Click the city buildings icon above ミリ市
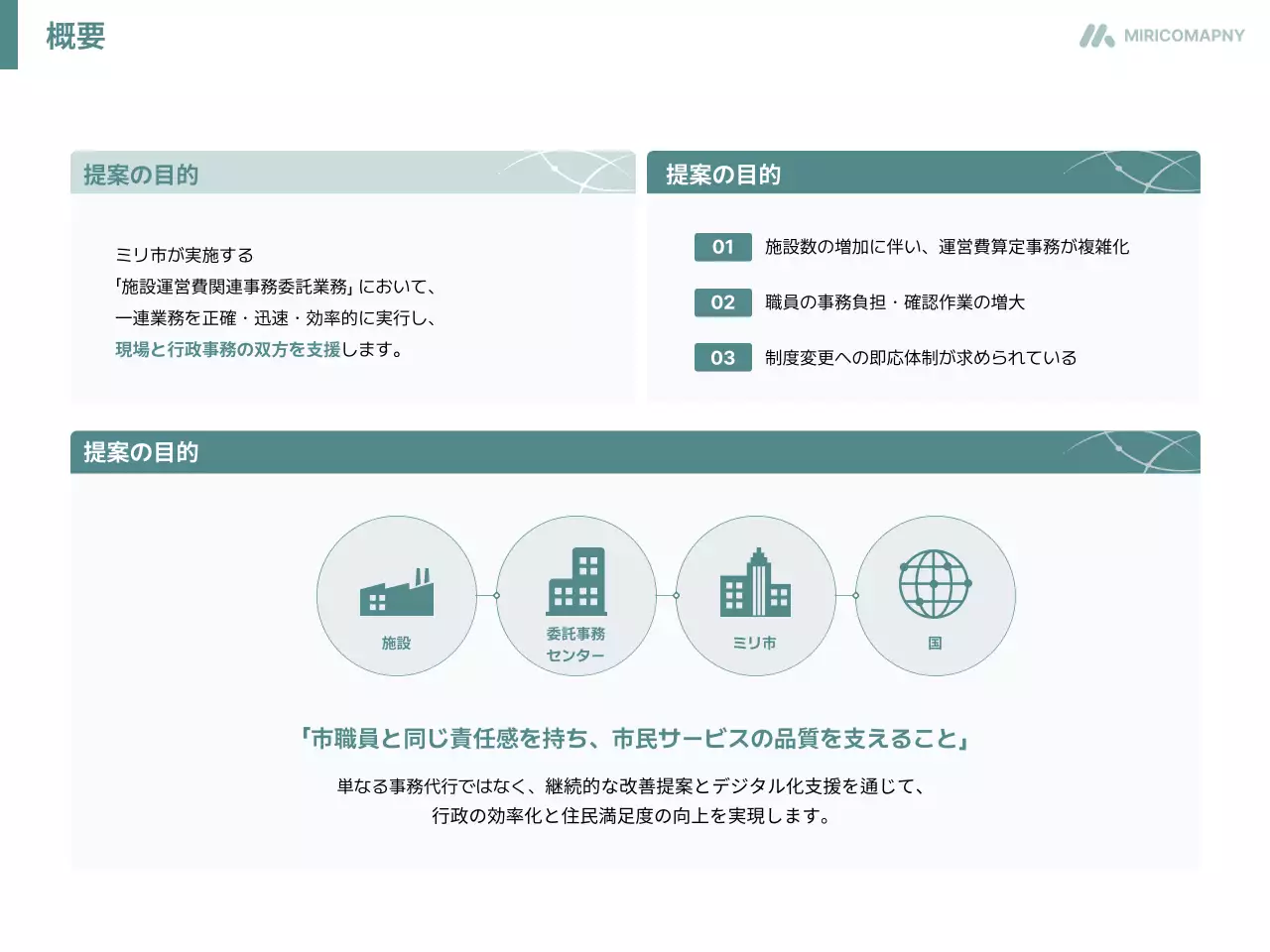This screenshot has height=952, width=1270. (x=755, y=583)
